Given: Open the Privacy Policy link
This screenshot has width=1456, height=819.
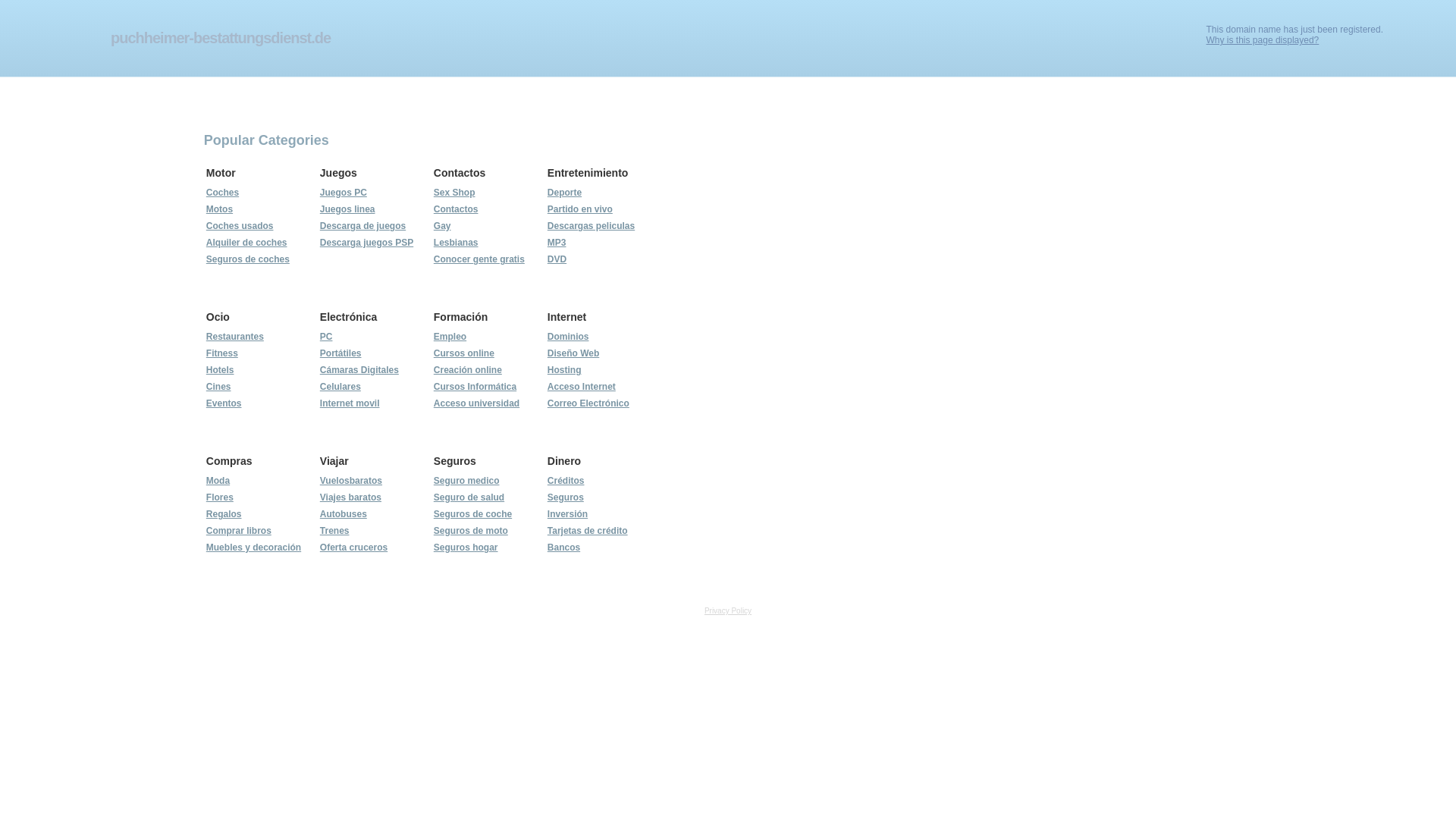Looking at the screenshot, I should point(728,611).
